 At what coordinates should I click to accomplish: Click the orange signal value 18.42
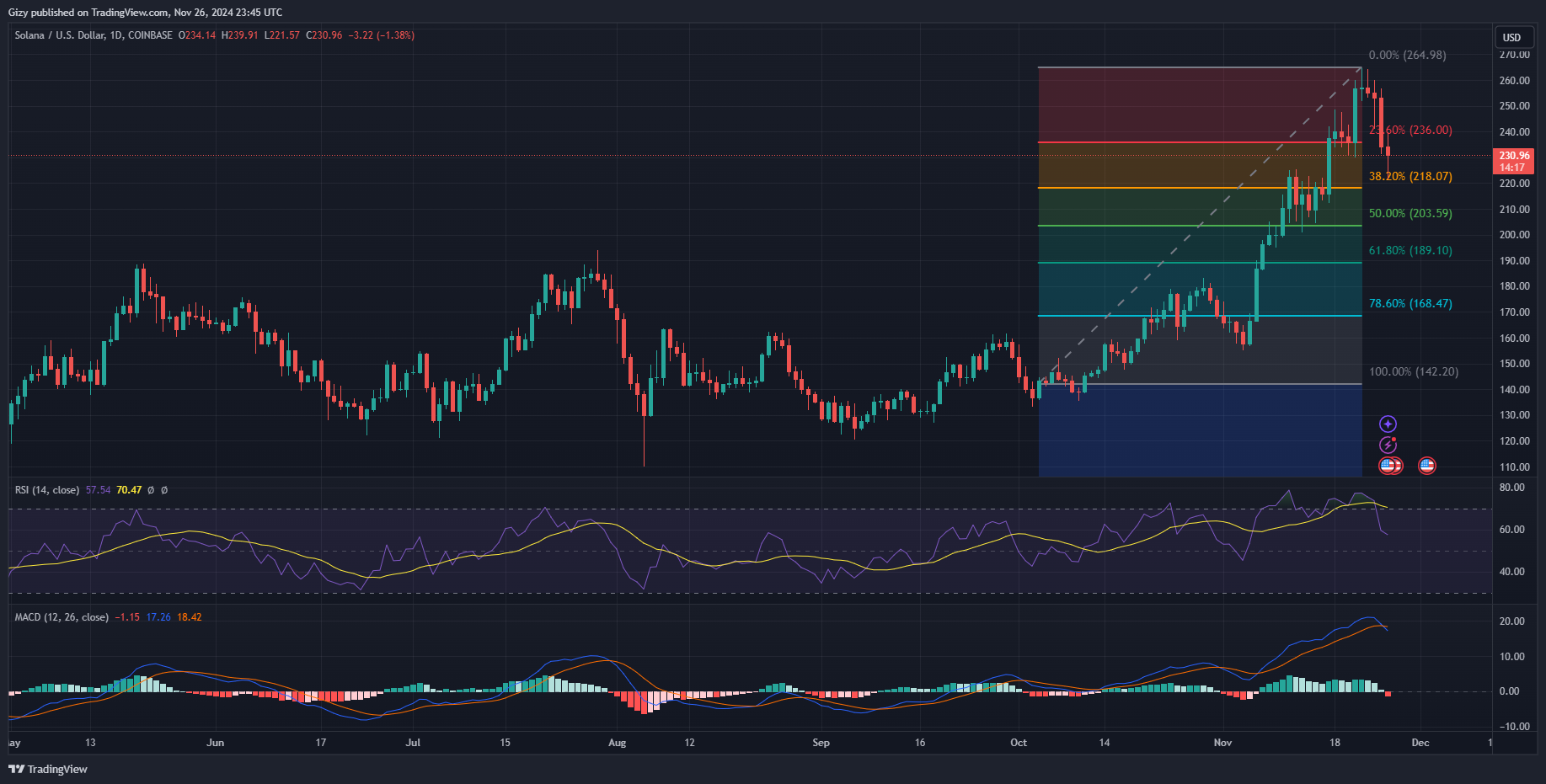(x=190, y=617)
